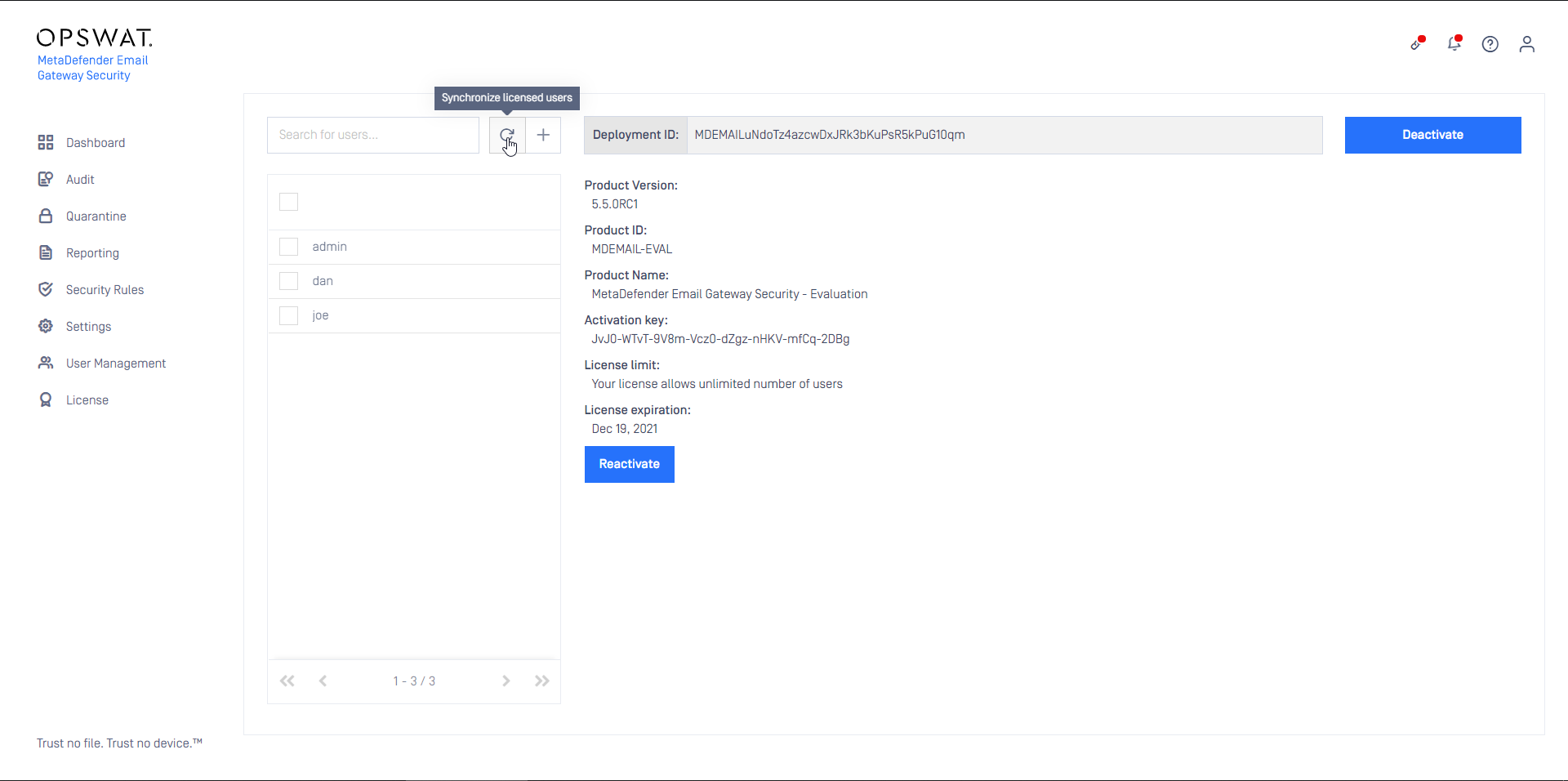The width and height of the screenshot is (1568, 781).
Task: Click the unlimited number of users text
Action: (x=717, y=384)
